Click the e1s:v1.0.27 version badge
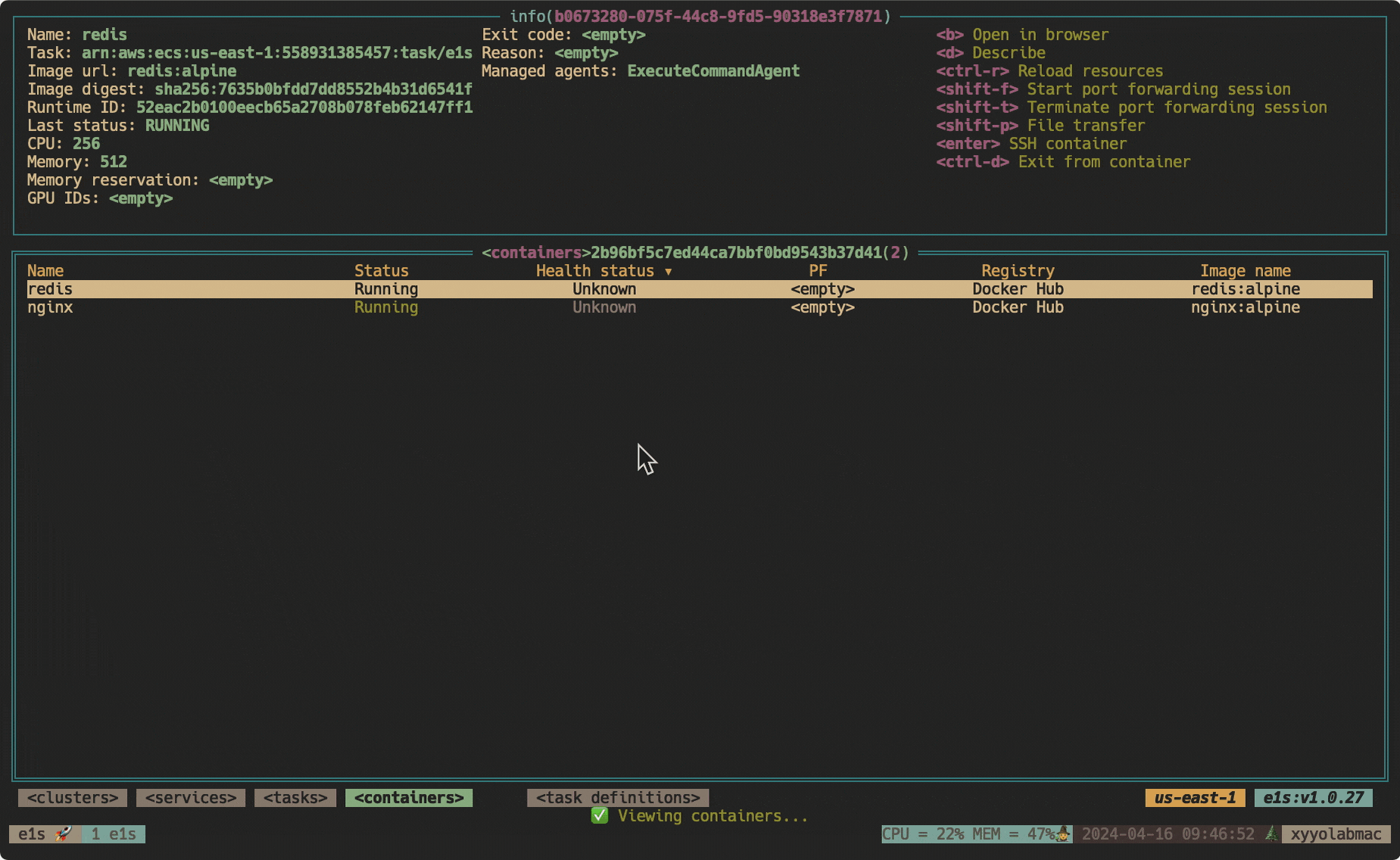This screenshot has height=860, width=1400. coord(1313,797)
